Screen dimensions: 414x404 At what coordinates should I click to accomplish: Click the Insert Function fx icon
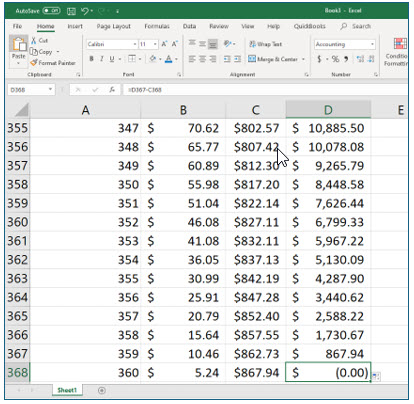(112, 90)
